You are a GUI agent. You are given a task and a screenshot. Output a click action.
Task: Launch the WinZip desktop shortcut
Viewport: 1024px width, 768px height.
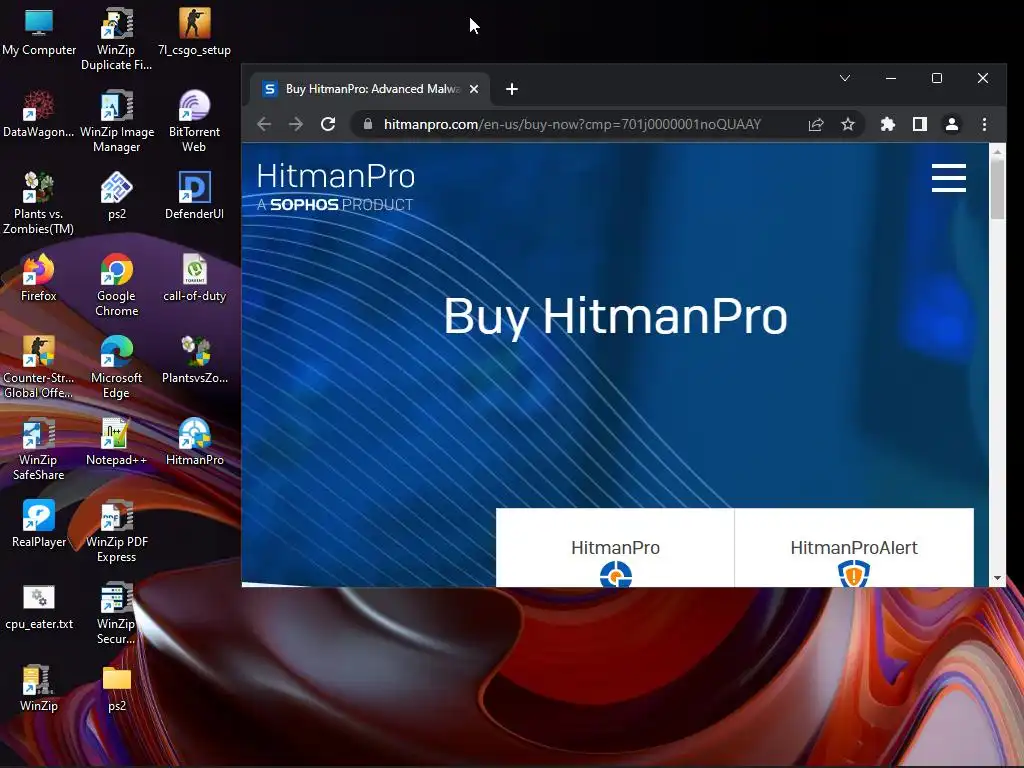tap(39, 688)
